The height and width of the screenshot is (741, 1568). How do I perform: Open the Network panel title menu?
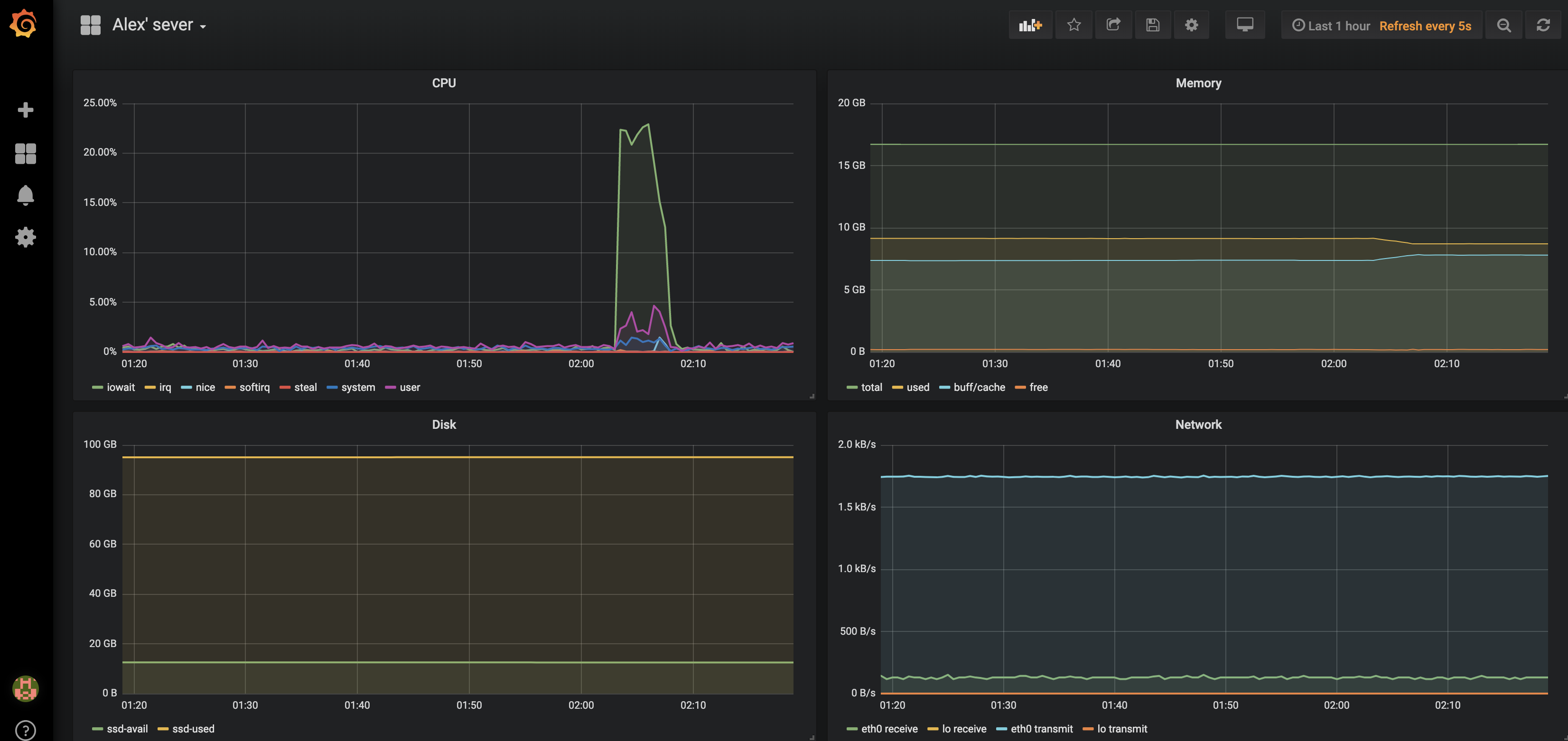(x=1198, y=425)
